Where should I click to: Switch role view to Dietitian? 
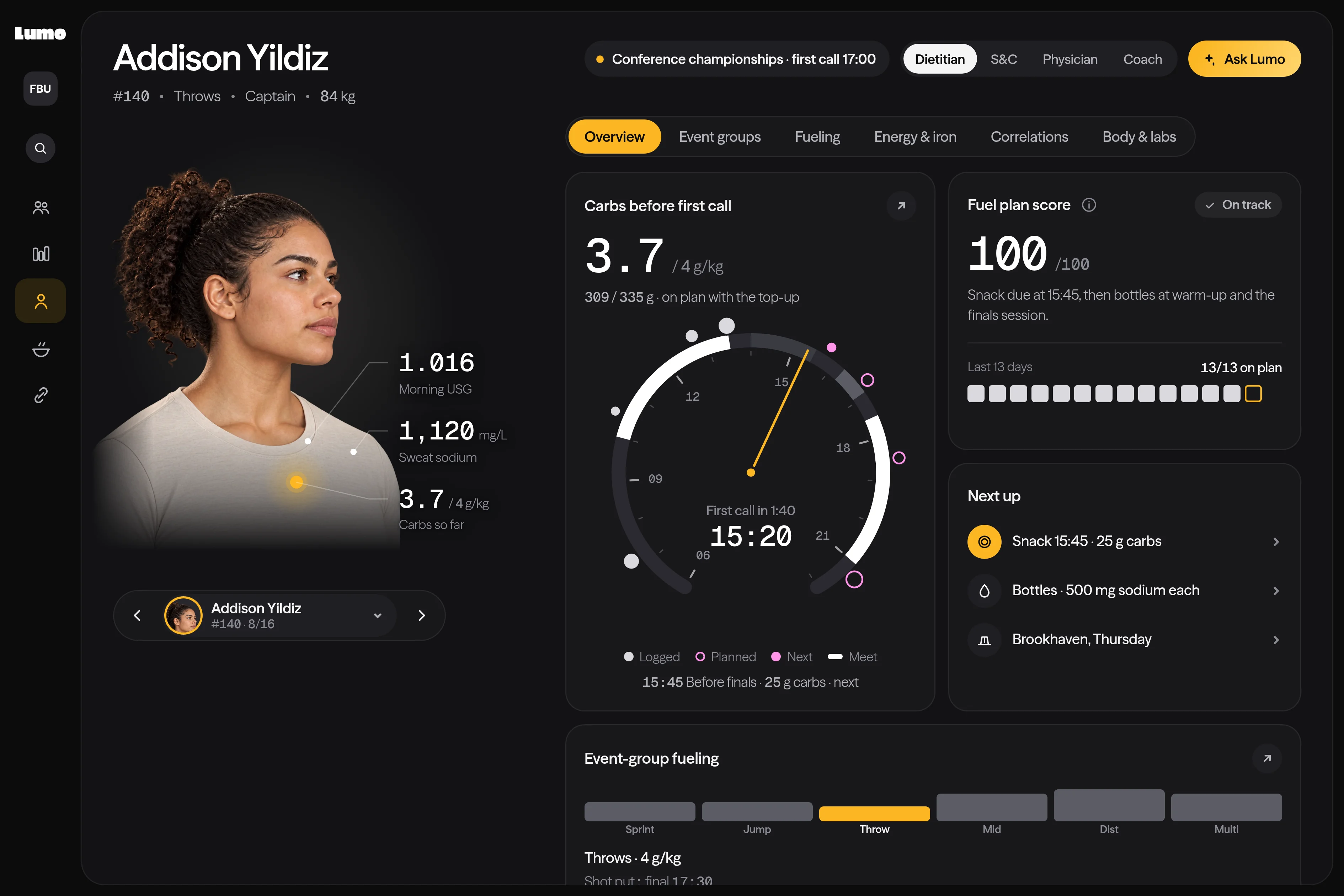[x=940, y=59]
